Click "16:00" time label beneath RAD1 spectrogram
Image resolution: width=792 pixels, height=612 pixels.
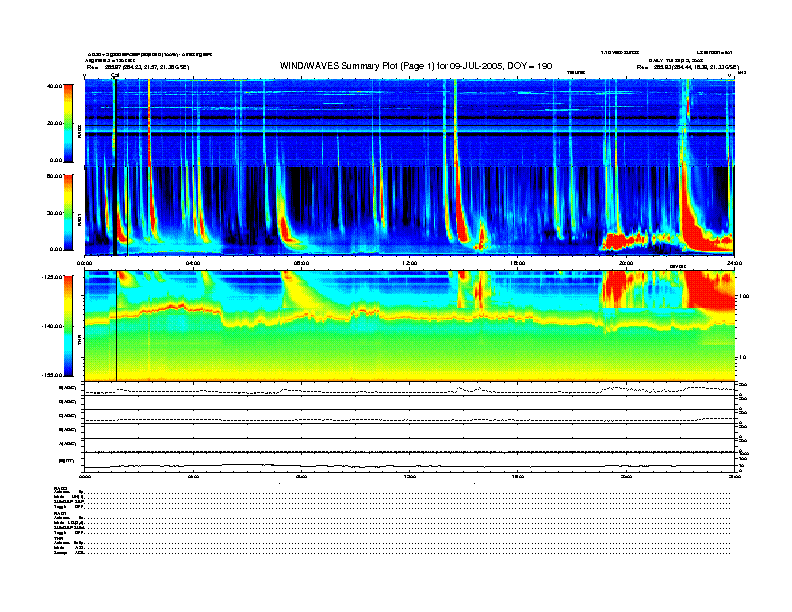tap(517, 263)
